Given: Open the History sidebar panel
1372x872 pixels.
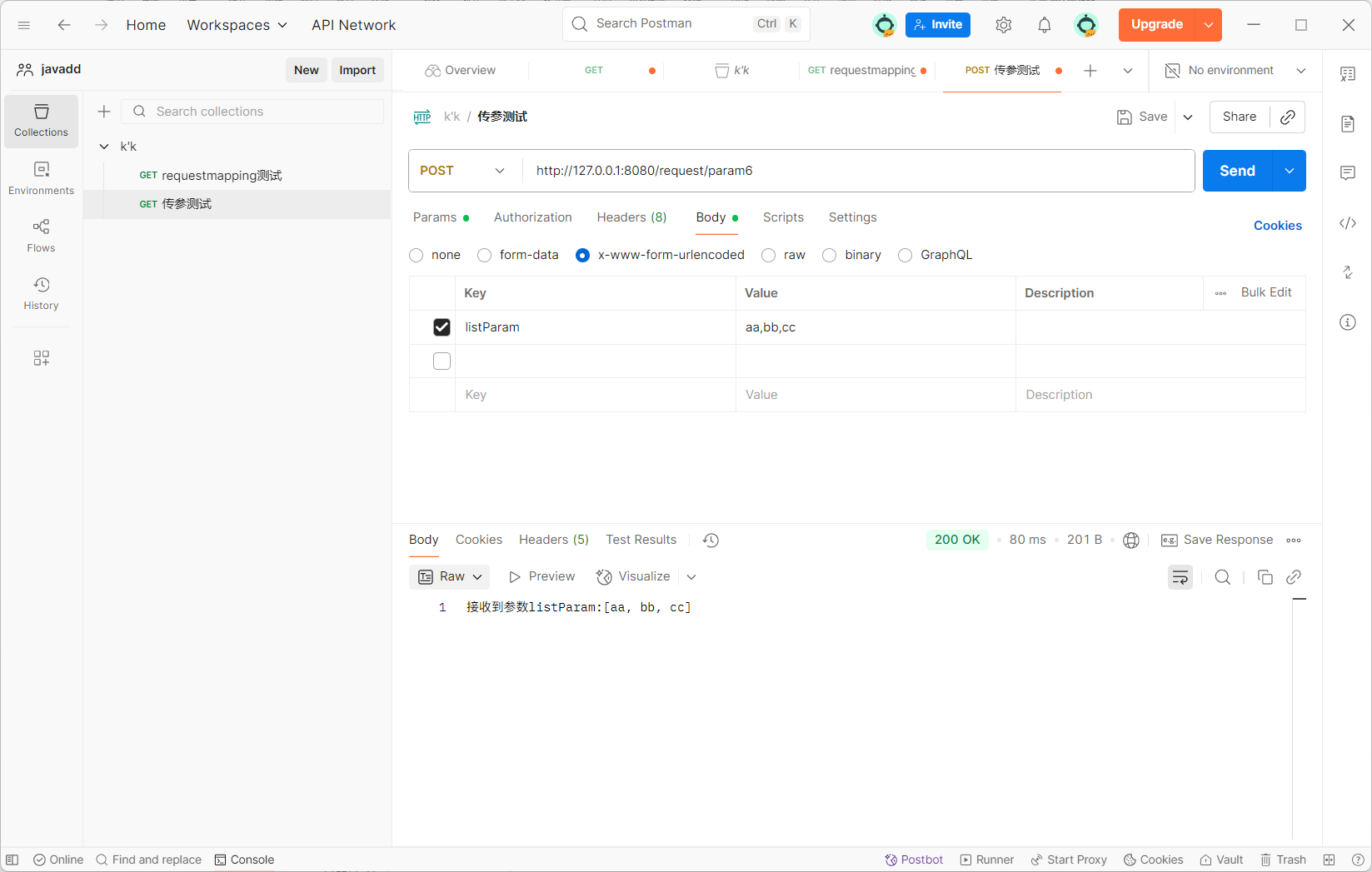Looking at the screenshot, I should pyautogui.click(x=41, y=294).
